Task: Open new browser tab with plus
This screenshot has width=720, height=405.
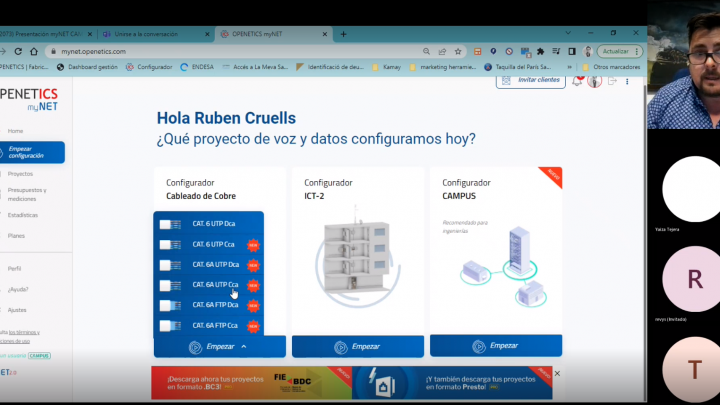Action: pyautogui.click(x=344, y=33)
